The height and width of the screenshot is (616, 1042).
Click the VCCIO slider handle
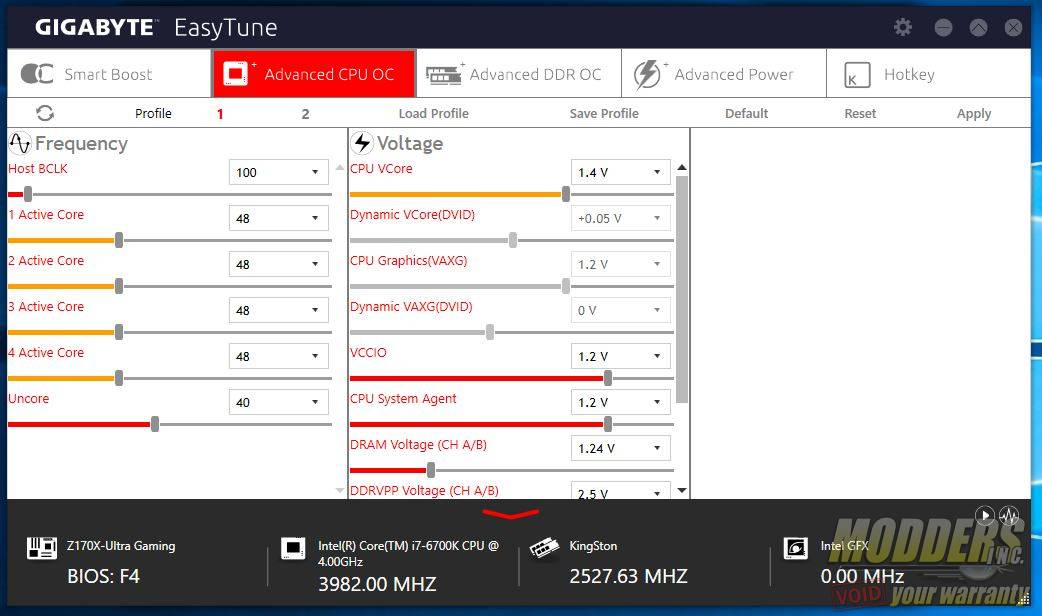pos(607,378)
